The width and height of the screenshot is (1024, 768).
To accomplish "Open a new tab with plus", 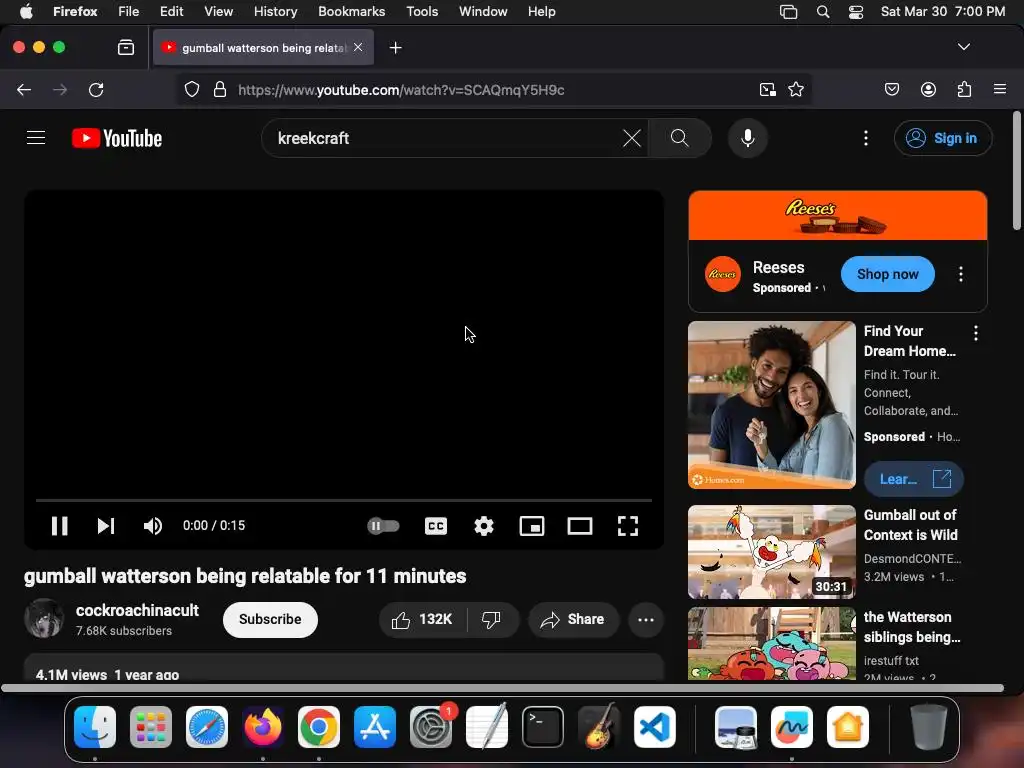I will tap(395, 48).
